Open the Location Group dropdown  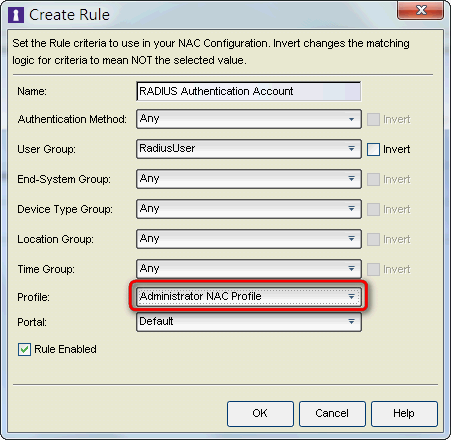tap(249, 239)
